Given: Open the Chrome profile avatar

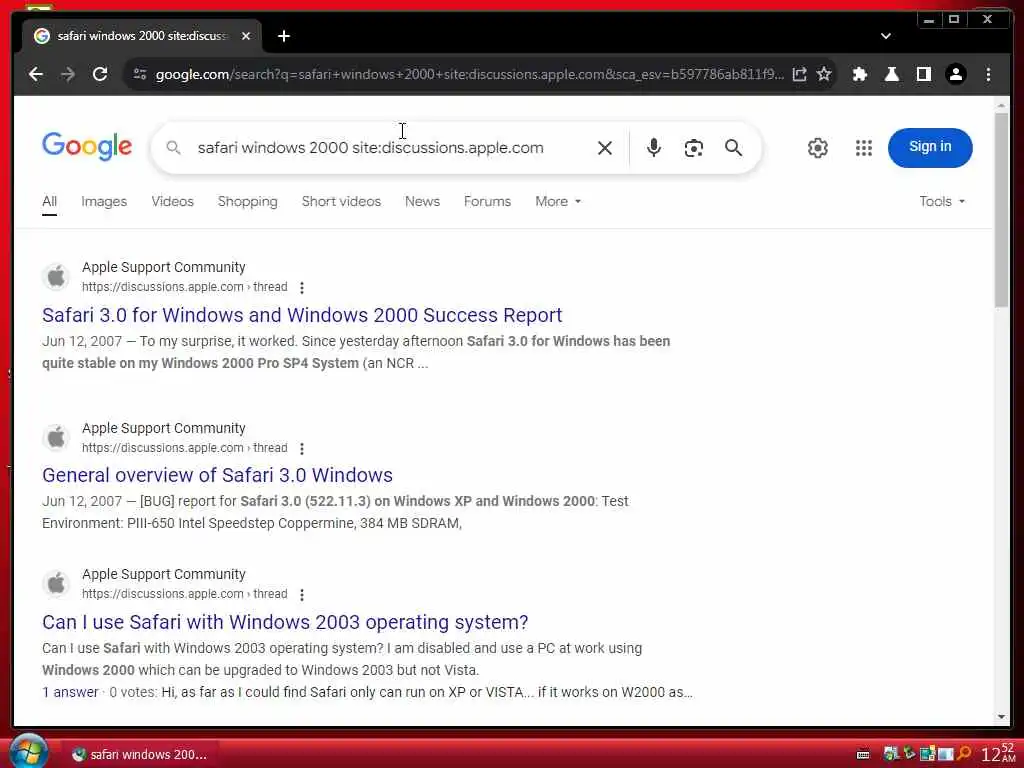Looking at the screenshot, I should 955,74.
